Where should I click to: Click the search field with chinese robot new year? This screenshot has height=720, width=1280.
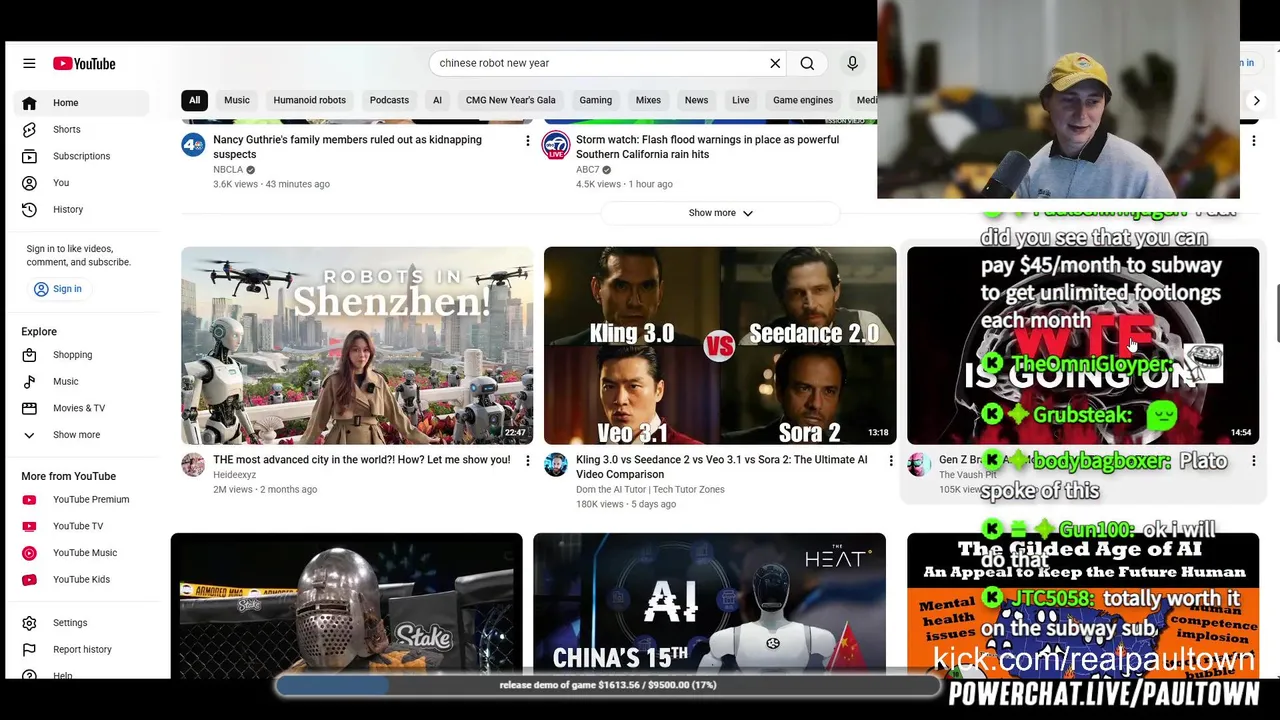[598, 63]
